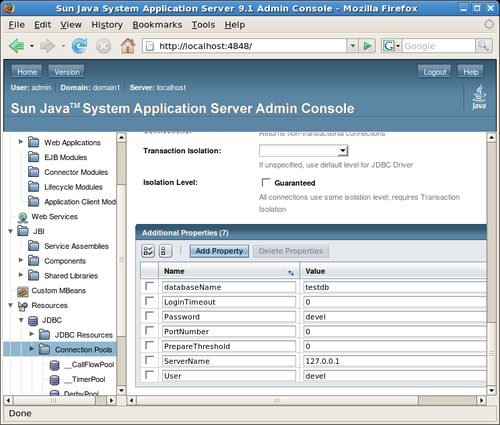Open the Transaction Isolation dropdown
Image resolution: width=500 pixels, height=425 pixels.
click(x=303, y=151)
